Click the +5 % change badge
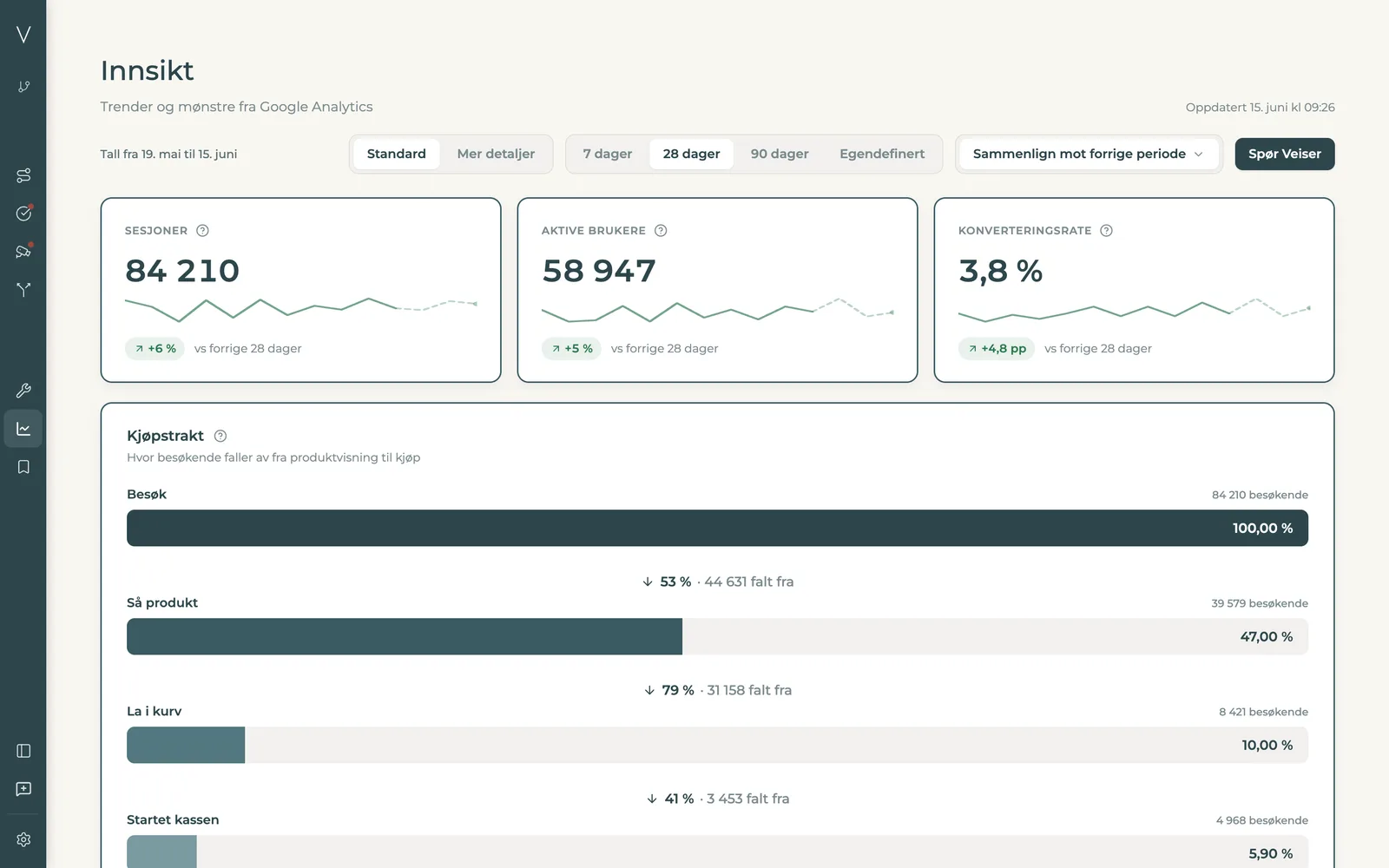 click(x=571, y=348)
